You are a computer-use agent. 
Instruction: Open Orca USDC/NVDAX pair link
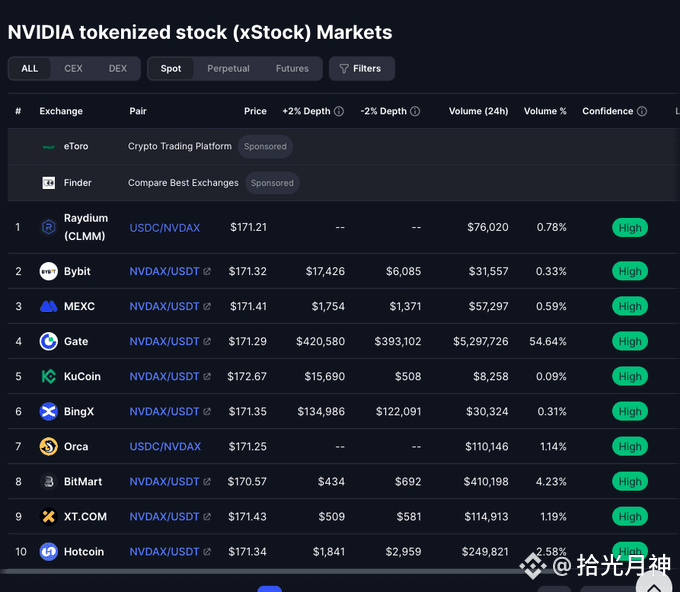[165, 446]
